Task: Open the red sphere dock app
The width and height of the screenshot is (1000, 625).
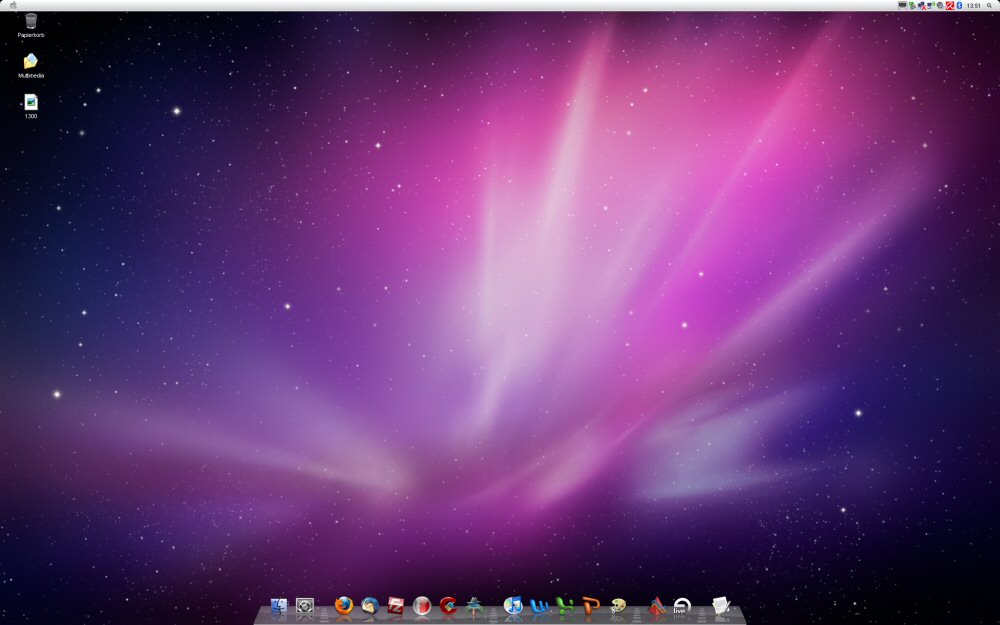Action: tap(422, 606)
